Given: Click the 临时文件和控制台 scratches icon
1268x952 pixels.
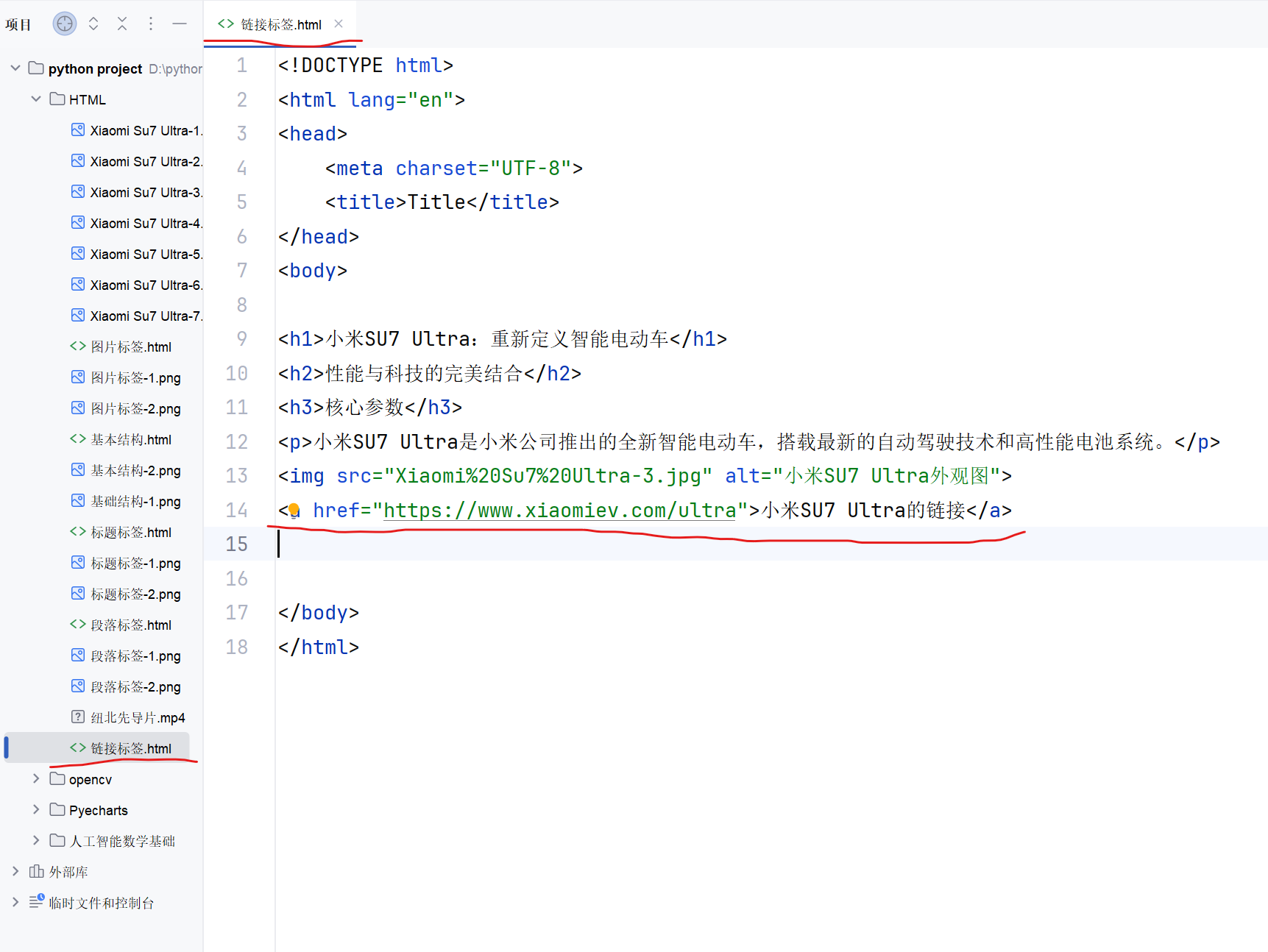Looking at the screenshot, I should 37,901.
